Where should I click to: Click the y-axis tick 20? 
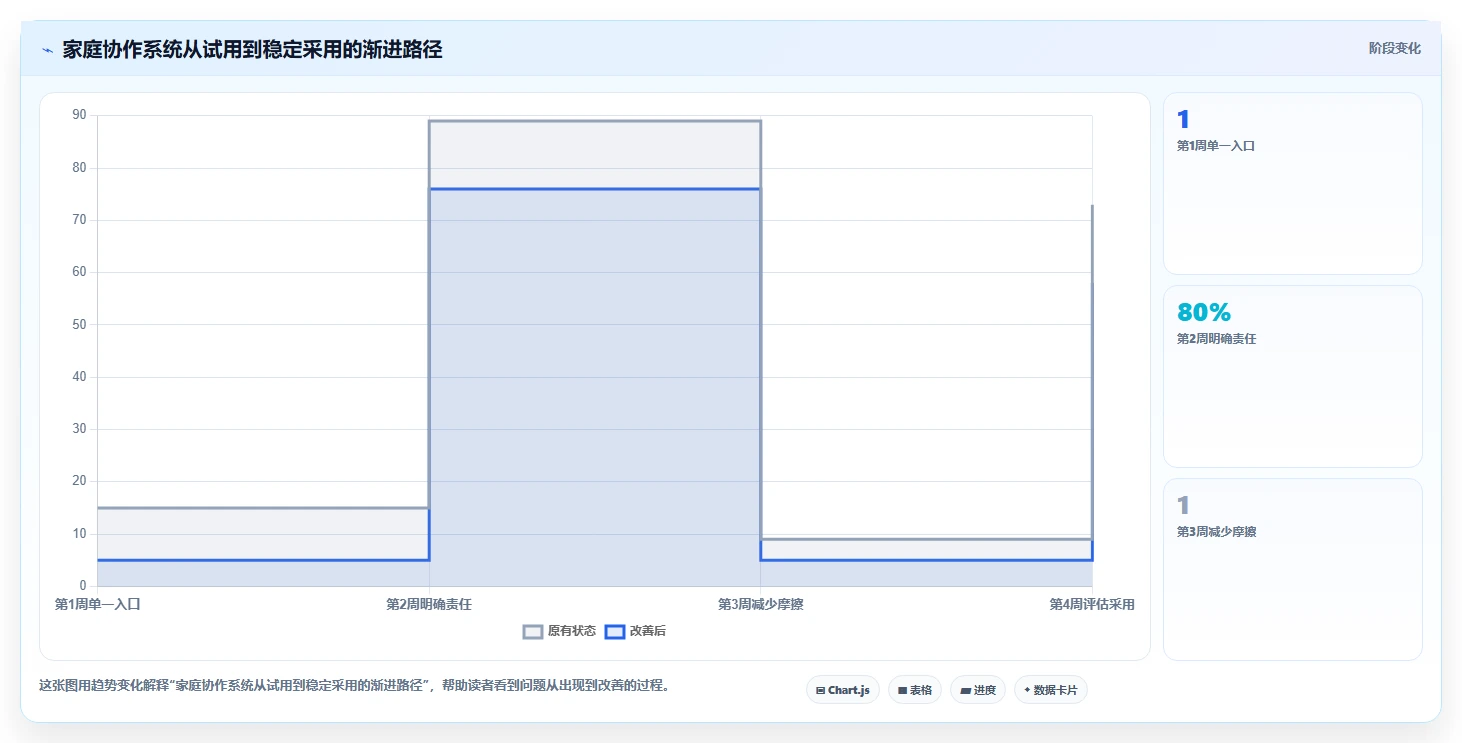79,481
